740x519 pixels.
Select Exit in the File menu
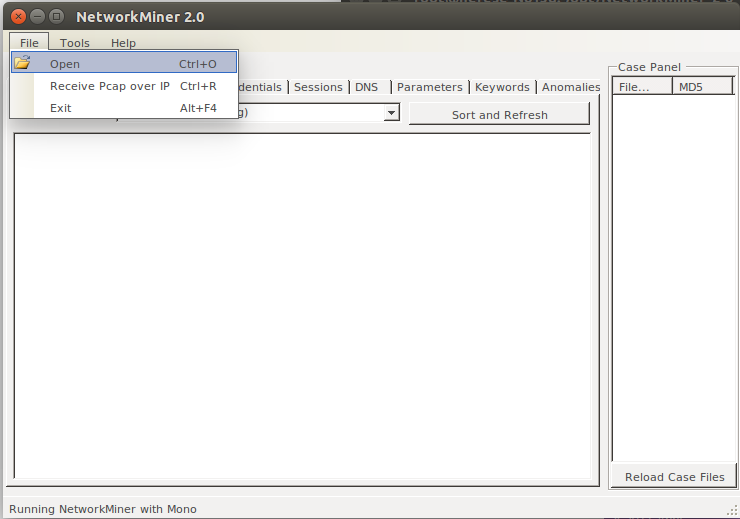tap(124, 108)
